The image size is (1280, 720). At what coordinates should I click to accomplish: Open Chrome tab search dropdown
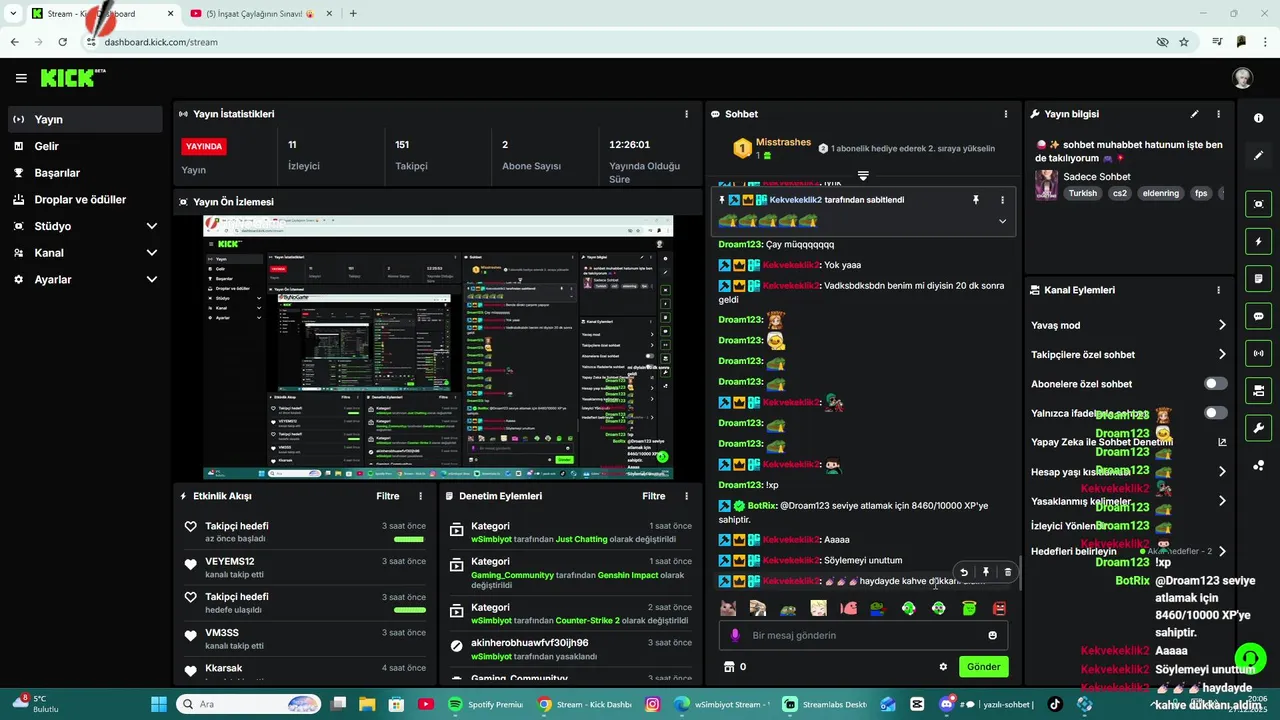13,14
